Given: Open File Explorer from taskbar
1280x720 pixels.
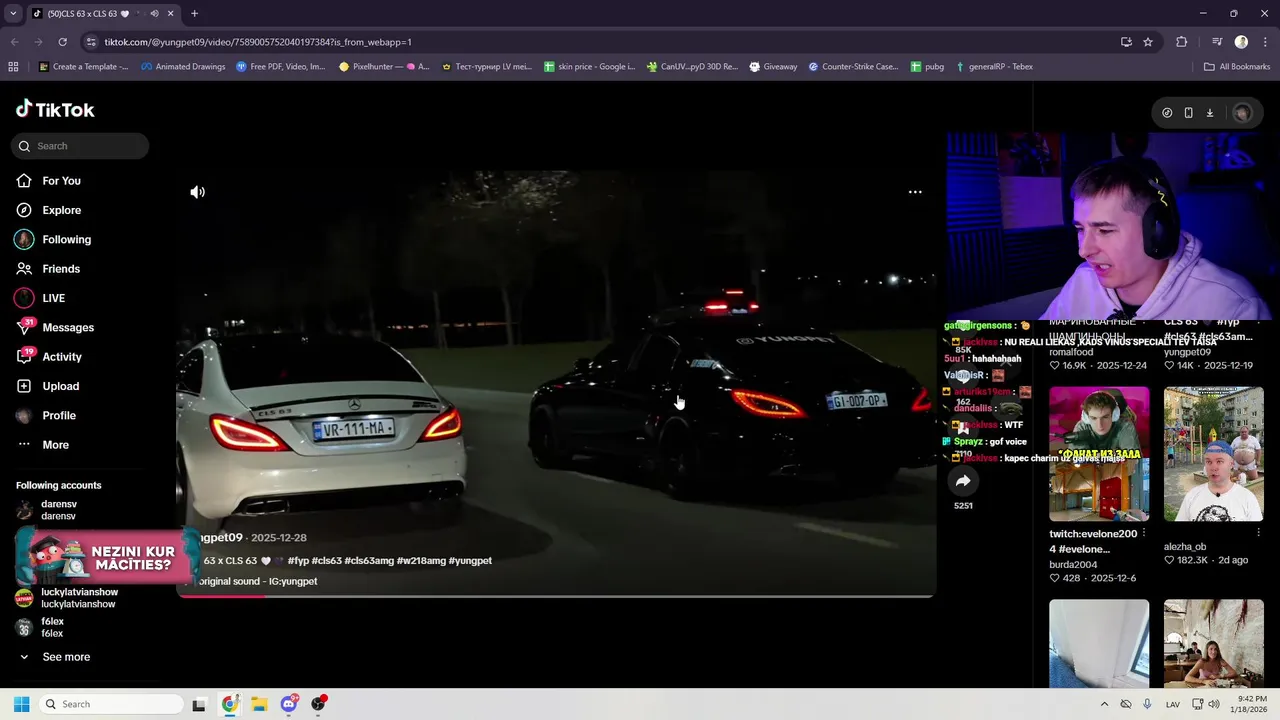Looking at the screenshot, I should [x=259, y=704].
